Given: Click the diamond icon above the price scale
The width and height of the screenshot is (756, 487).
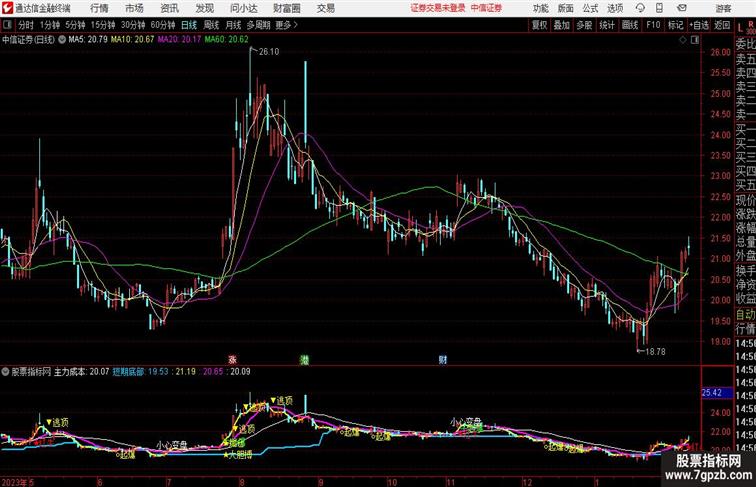Looking at the screenshot, I should coord(682,40).
